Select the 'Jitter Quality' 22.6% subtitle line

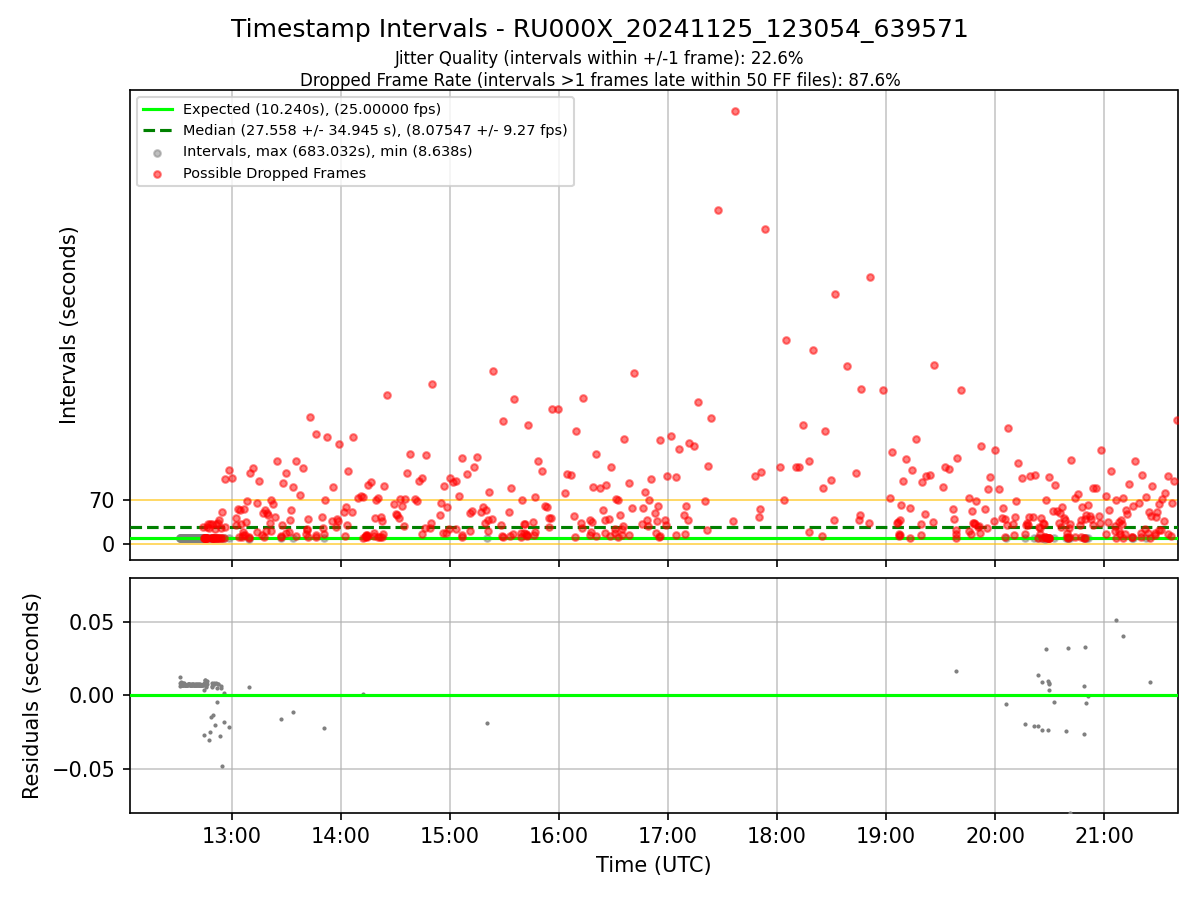point(599,58)
